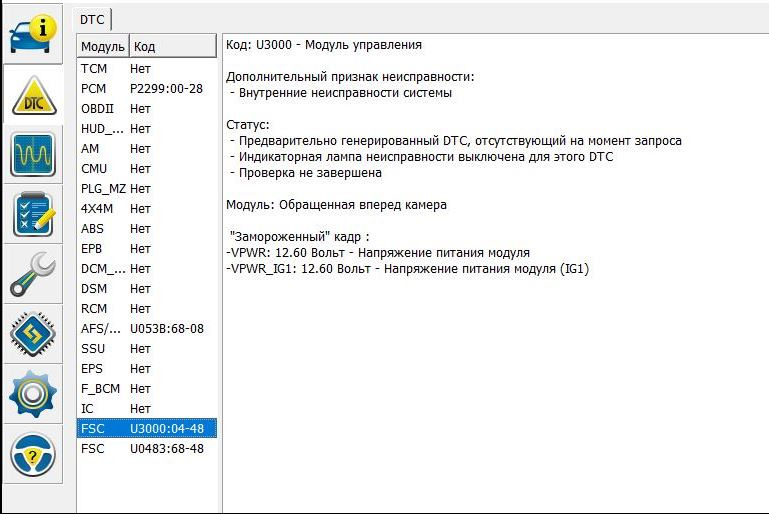
Task: Sort by the Модуль column header
Action: point(103,46)
